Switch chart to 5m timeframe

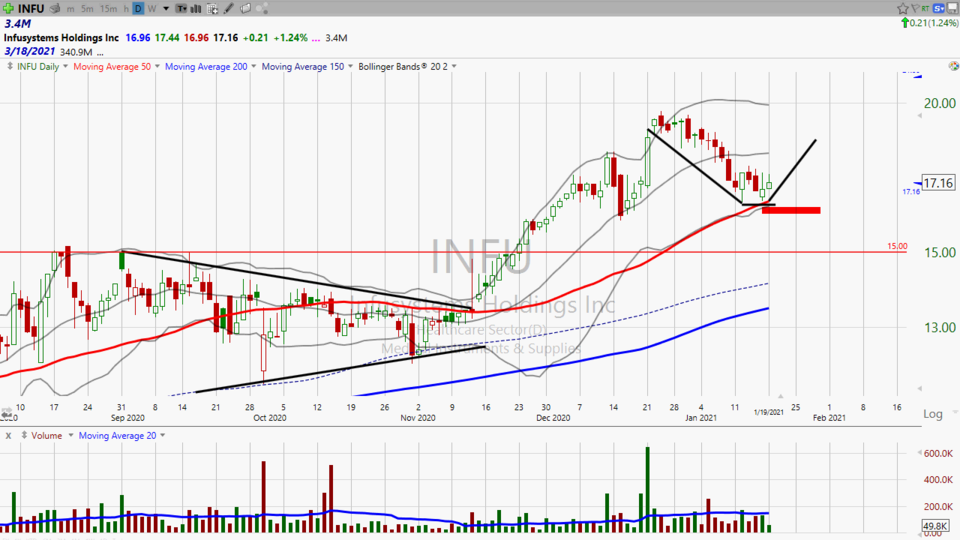(x=87, y=9)
